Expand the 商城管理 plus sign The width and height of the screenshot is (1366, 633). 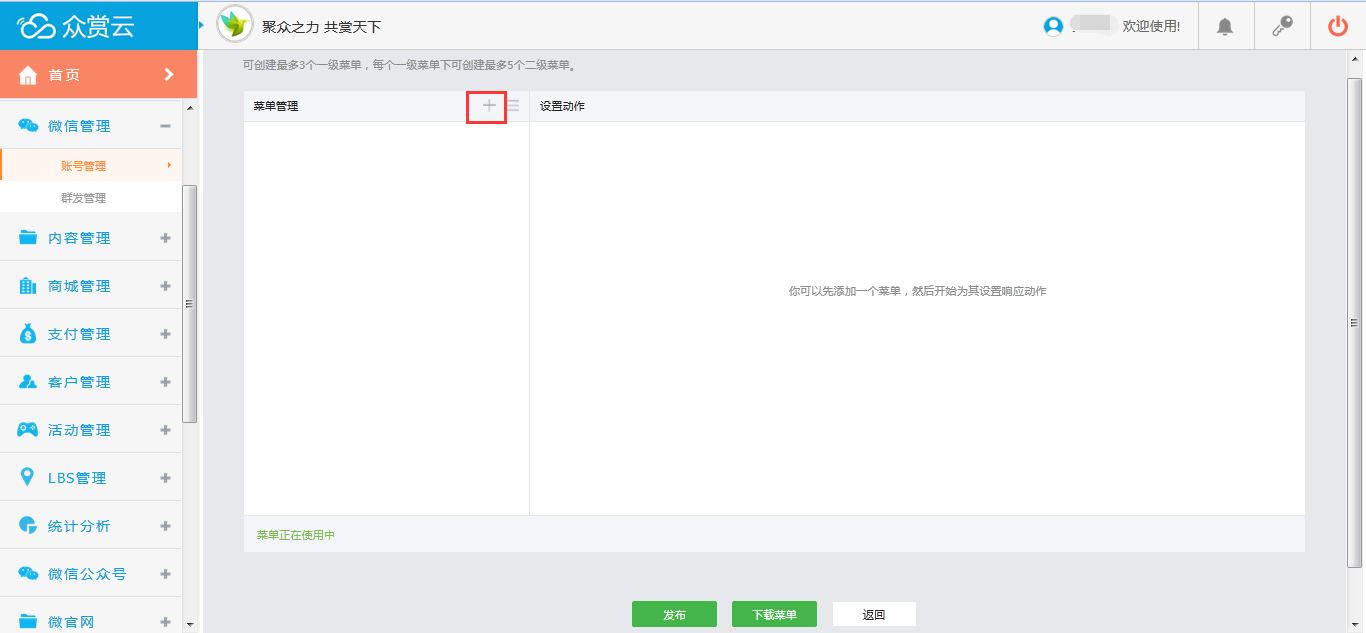click(165, 286)
